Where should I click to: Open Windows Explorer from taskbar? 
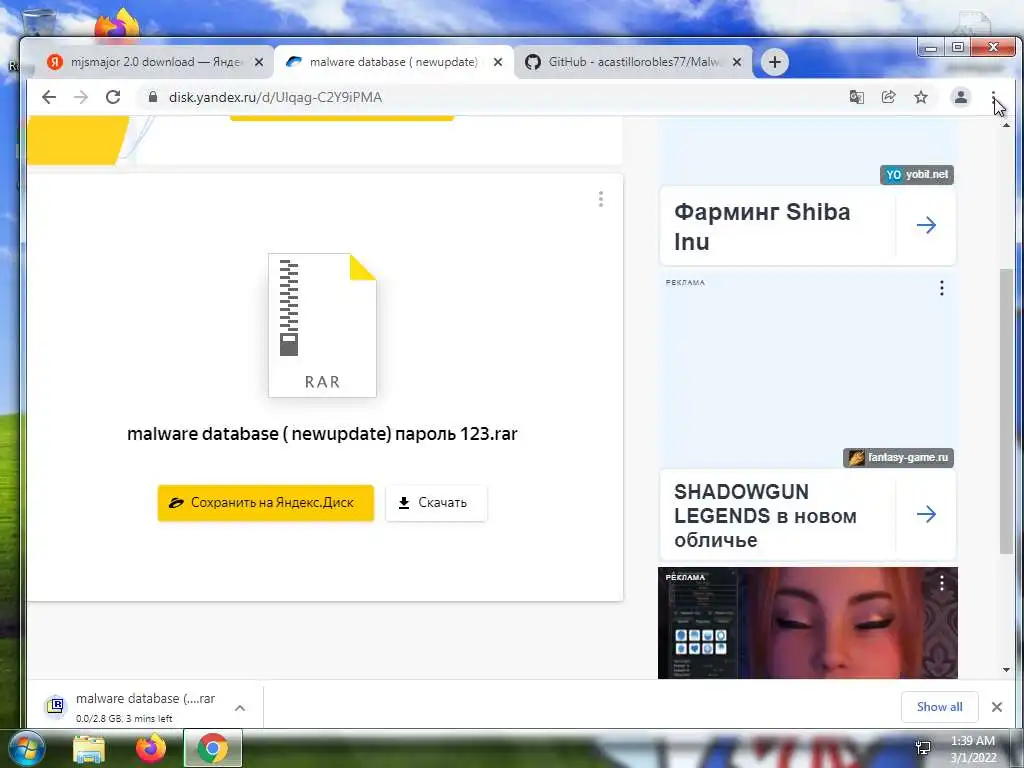click(x=89, y=749)
